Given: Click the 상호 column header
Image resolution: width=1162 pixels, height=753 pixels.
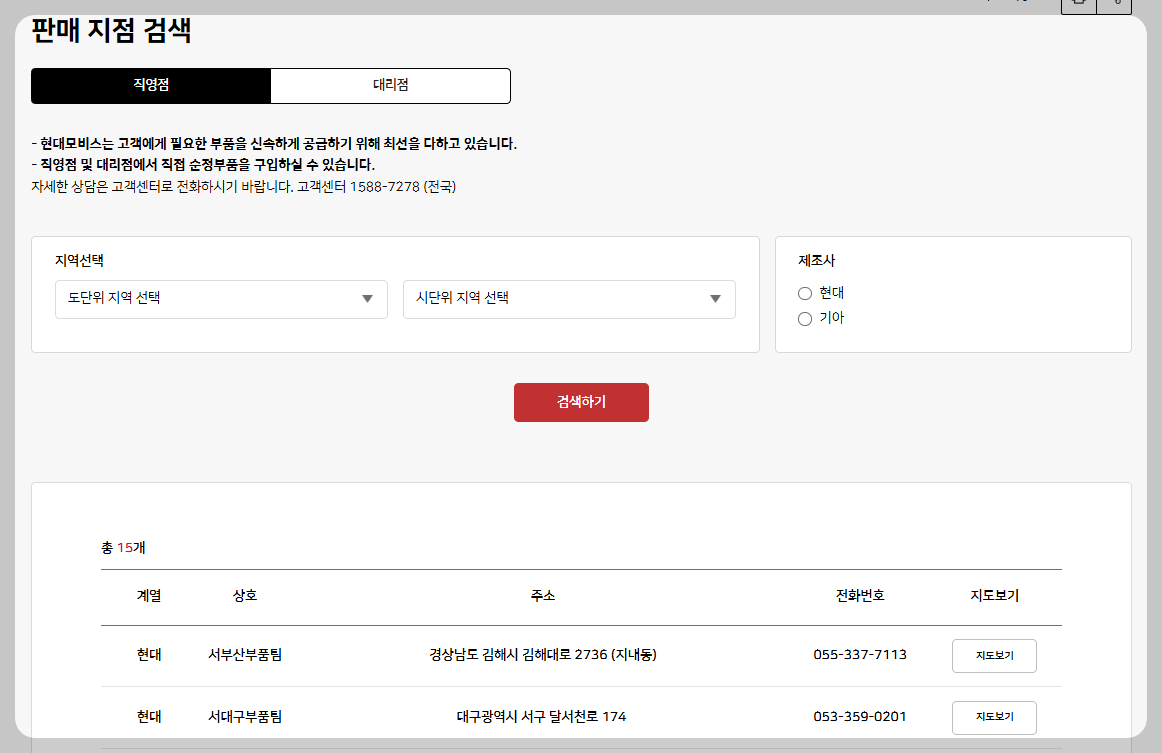Looking at the screenshot, I should pos(245,596).
